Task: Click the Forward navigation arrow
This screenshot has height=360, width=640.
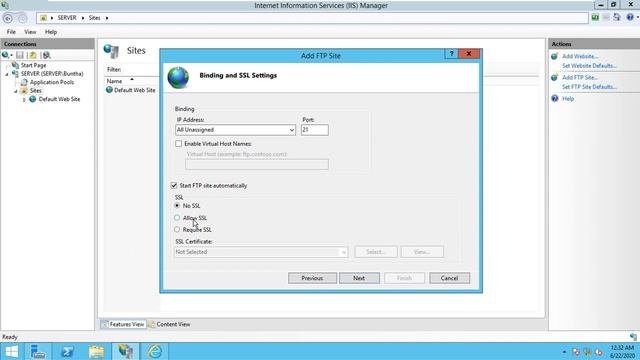Action: click(22, 18)
